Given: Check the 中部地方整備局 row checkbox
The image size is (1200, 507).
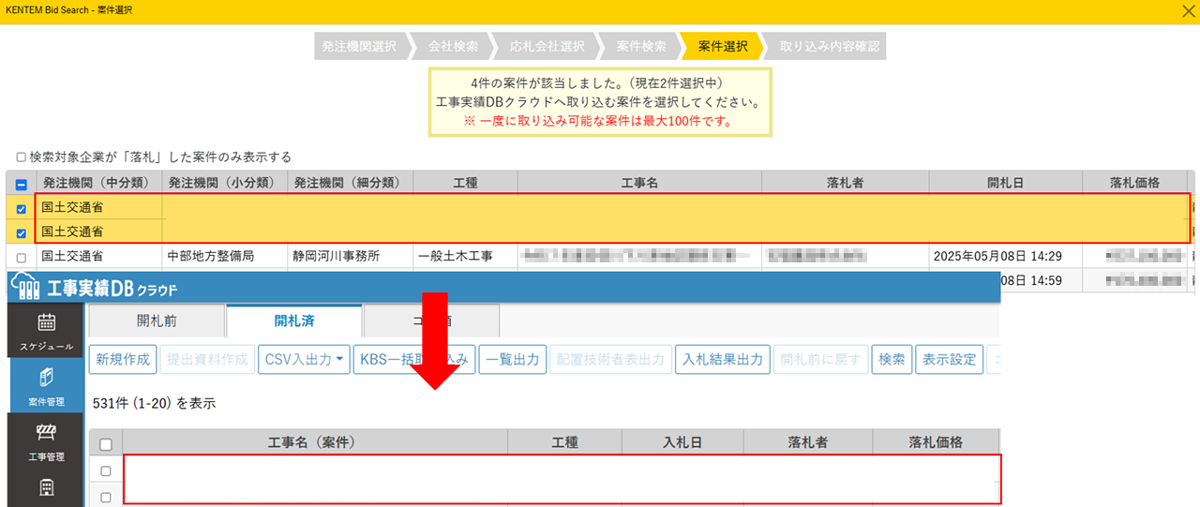Looking at the screenshot, I should tap(22, 257).
